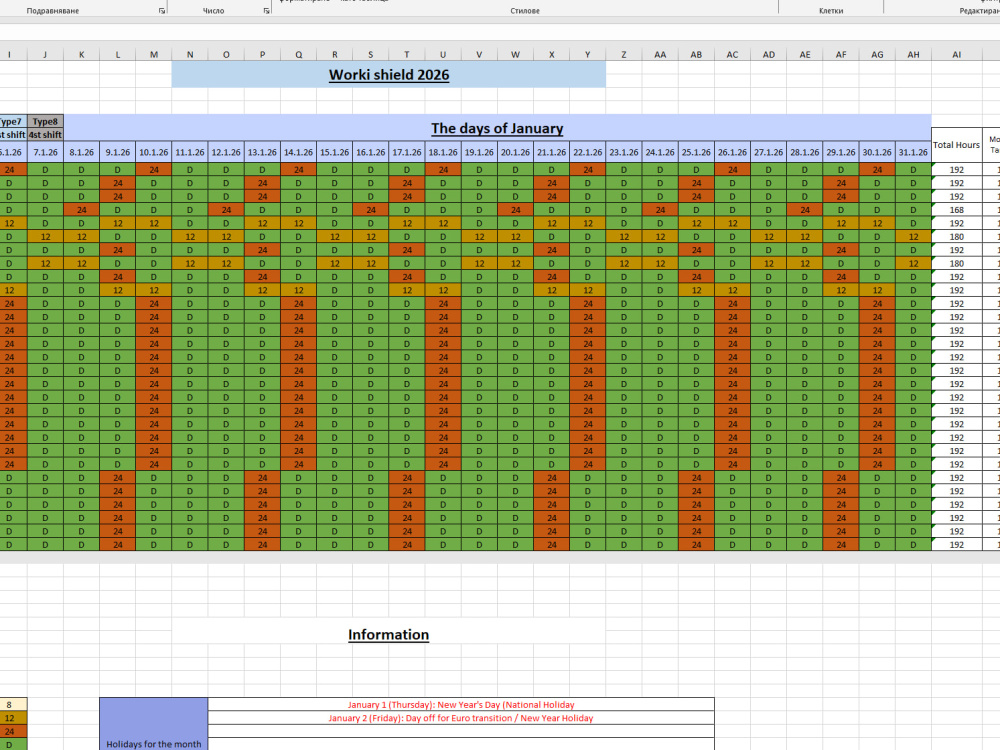Select the date header 23.1.26

[x=624, y=152]
